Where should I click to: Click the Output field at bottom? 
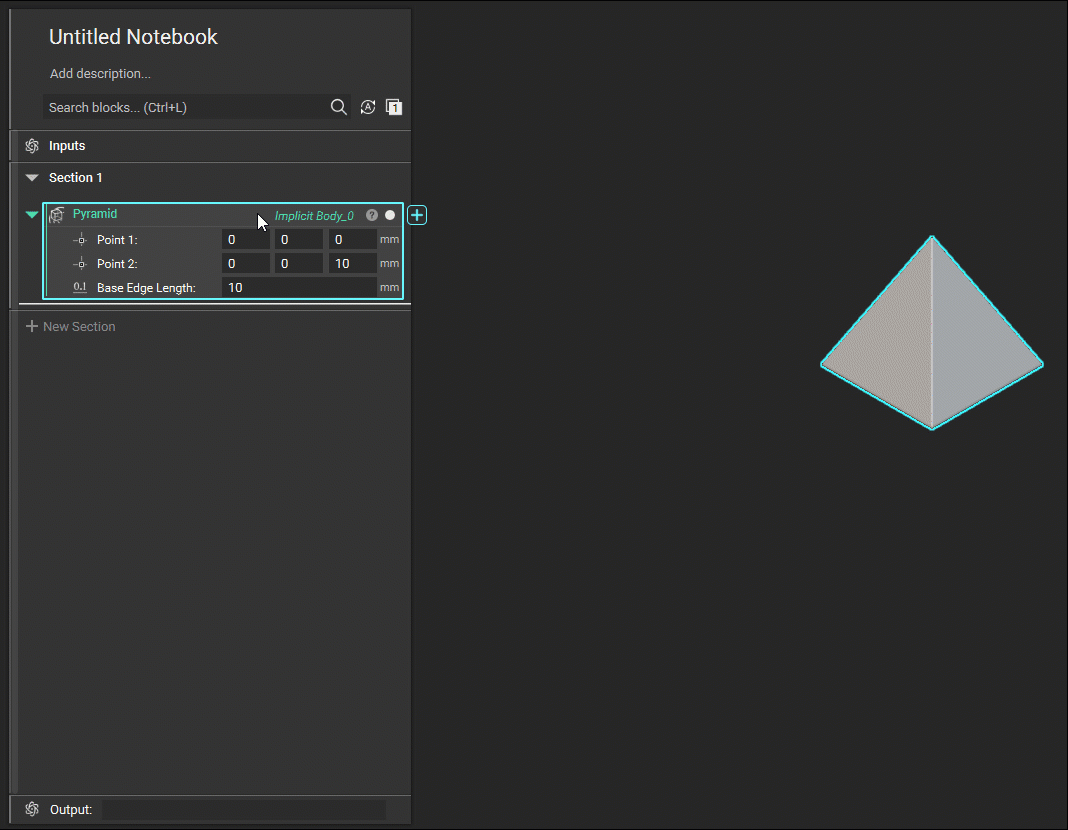point(244,810)
